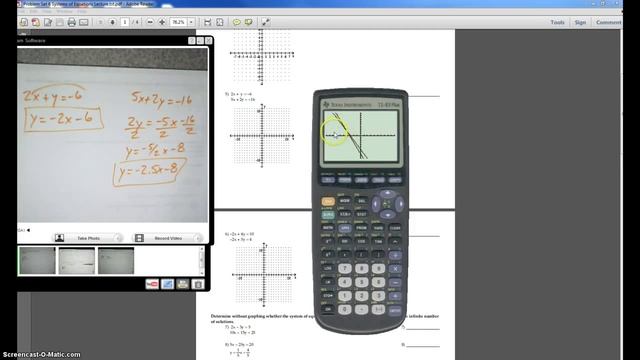Click the calculator ENTER key
This screenshot has height=360, width=640.
[395, 311]
